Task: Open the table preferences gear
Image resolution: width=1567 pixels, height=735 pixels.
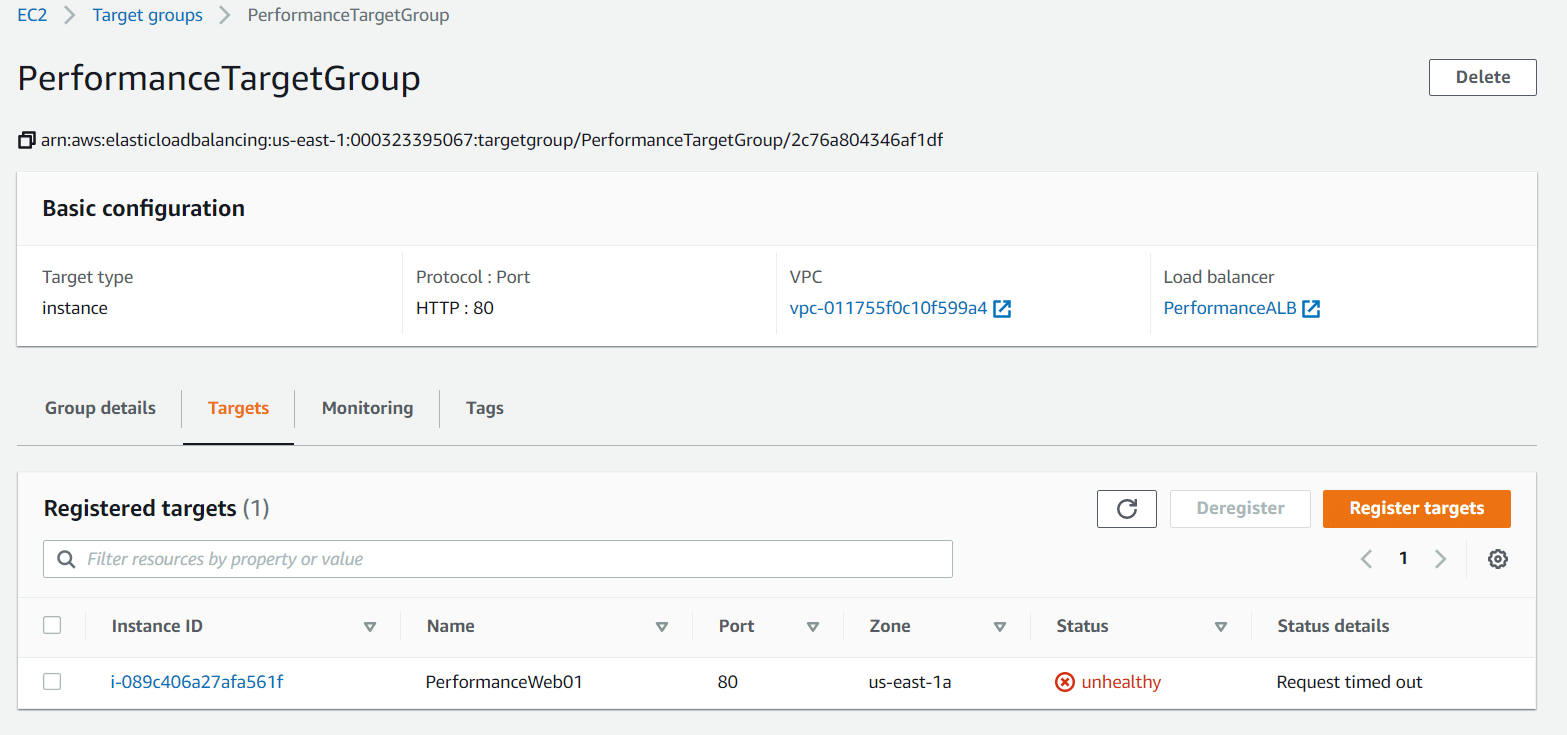Action: (x=1497, y=558)
